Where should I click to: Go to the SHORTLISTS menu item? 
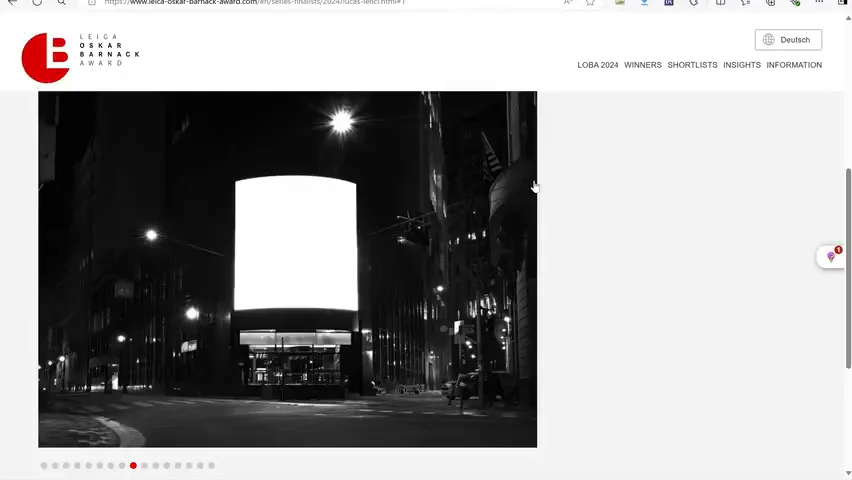click(692, 65)
